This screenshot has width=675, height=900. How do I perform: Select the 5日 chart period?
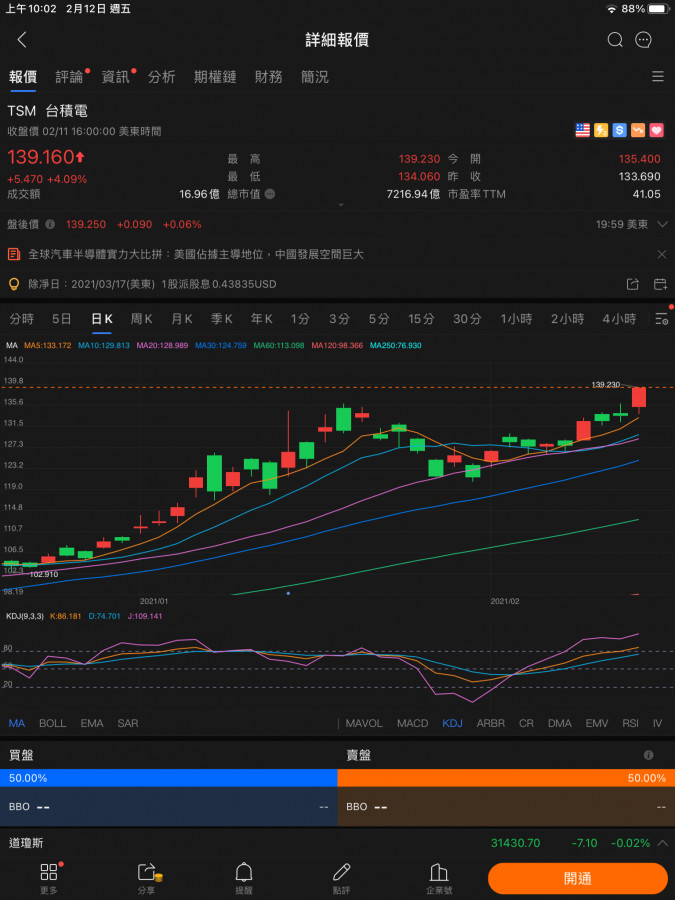[x=61, y=319]
